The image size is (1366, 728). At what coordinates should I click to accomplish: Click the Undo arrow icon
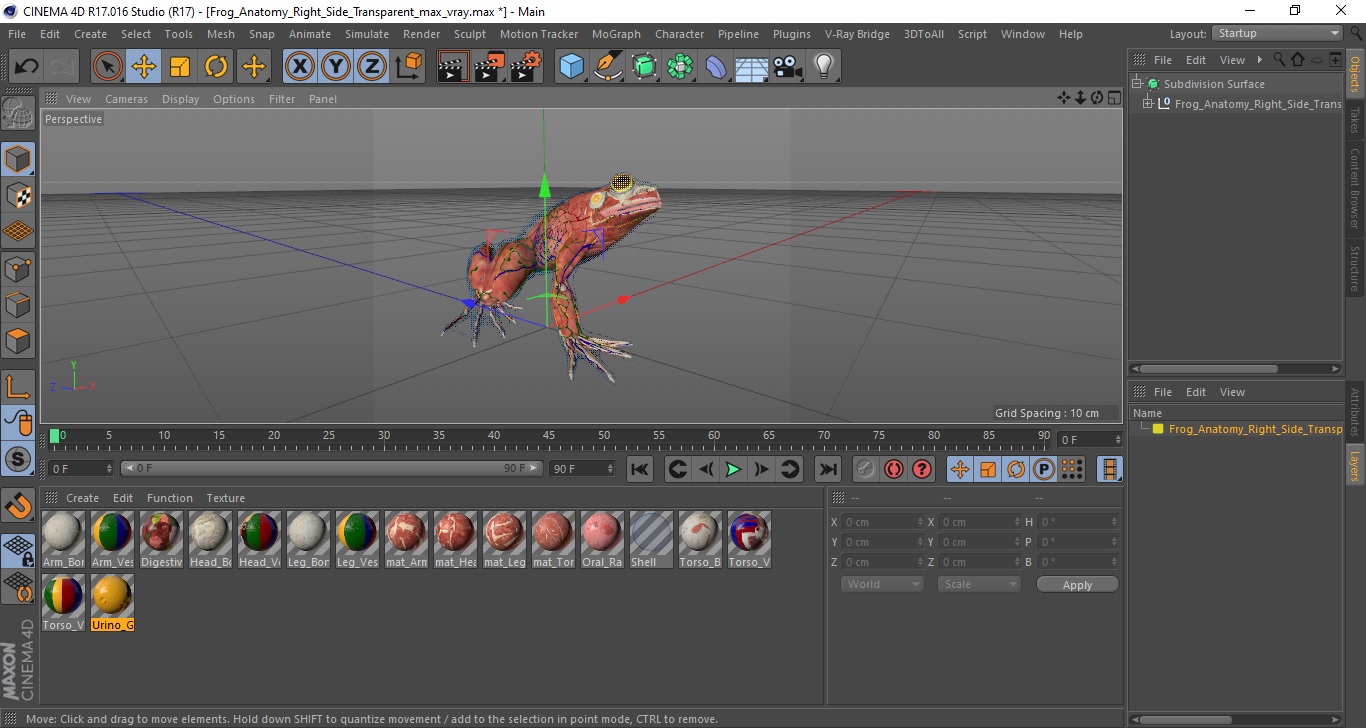(x=26, y=67)
